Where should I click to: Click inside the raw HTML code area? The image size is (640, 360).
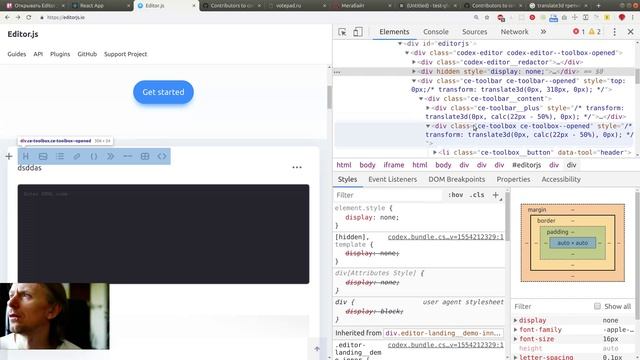(163, 234)
